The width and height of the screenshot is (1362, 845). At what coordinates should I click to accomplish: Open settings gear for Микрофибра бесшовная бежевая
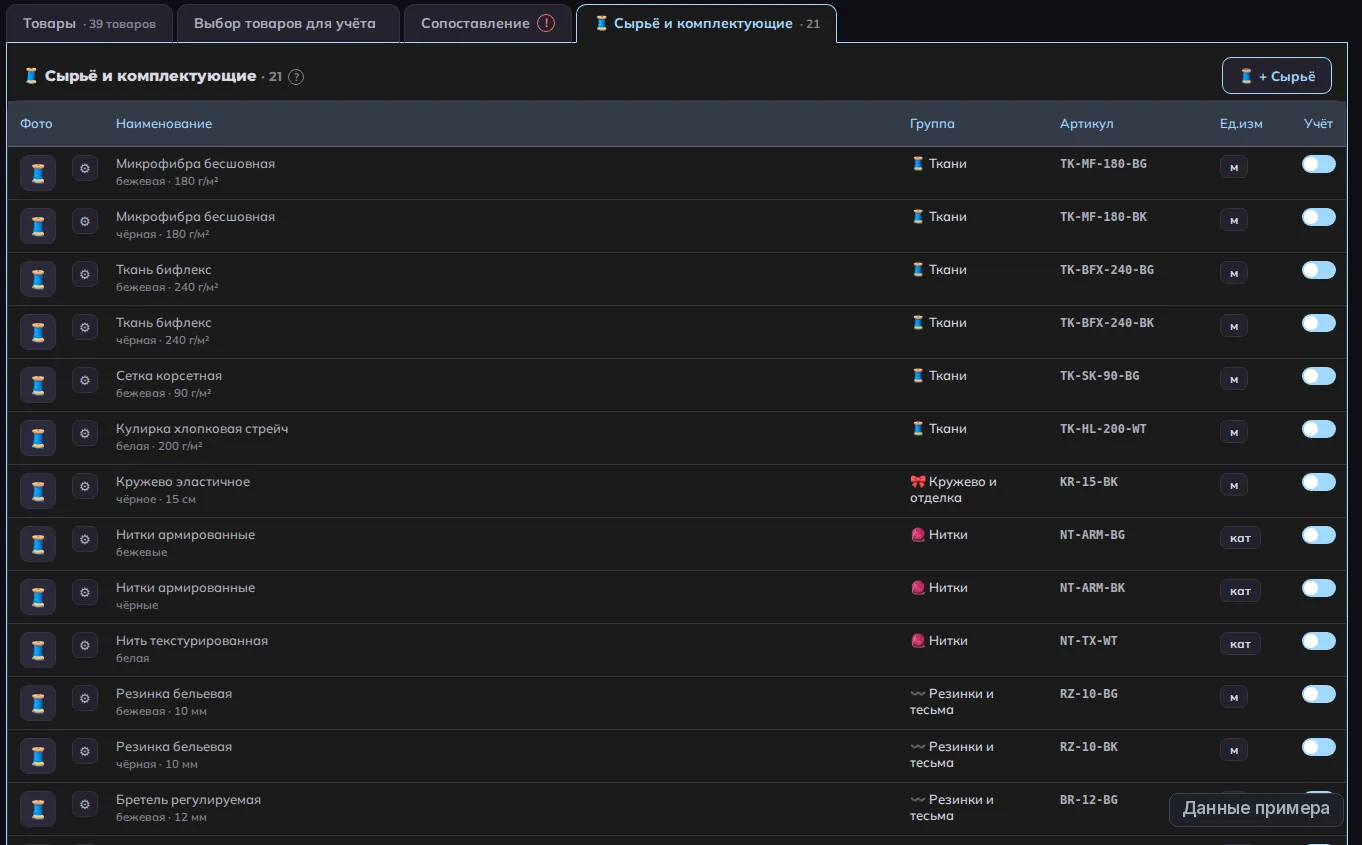tap(85, 168)
